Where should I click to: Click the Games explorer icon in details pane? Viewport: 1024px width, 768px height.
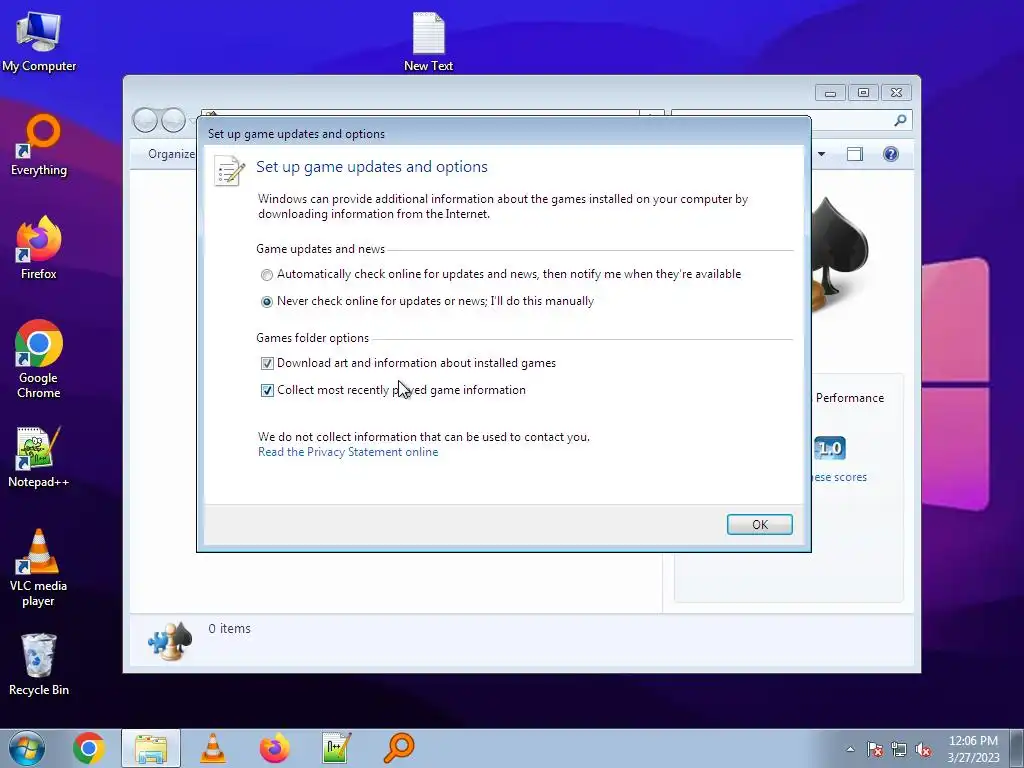click(x=170, y=641)
